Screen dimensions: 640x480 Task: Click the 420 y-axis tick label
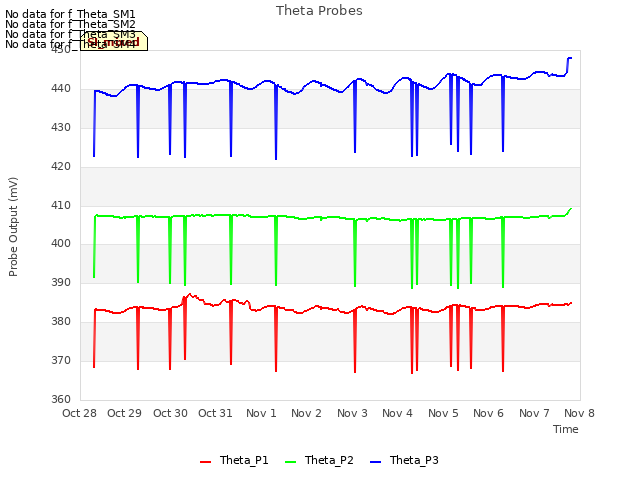[x=61, y=167]
